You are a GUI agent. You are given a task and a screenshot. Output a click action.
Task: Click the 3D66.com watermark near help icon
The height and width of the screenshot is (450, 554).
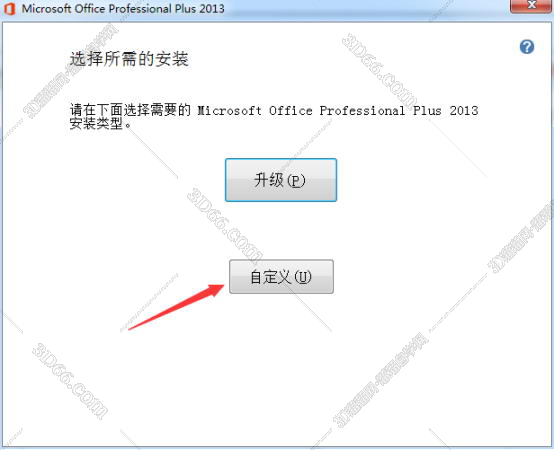(380, 72)
